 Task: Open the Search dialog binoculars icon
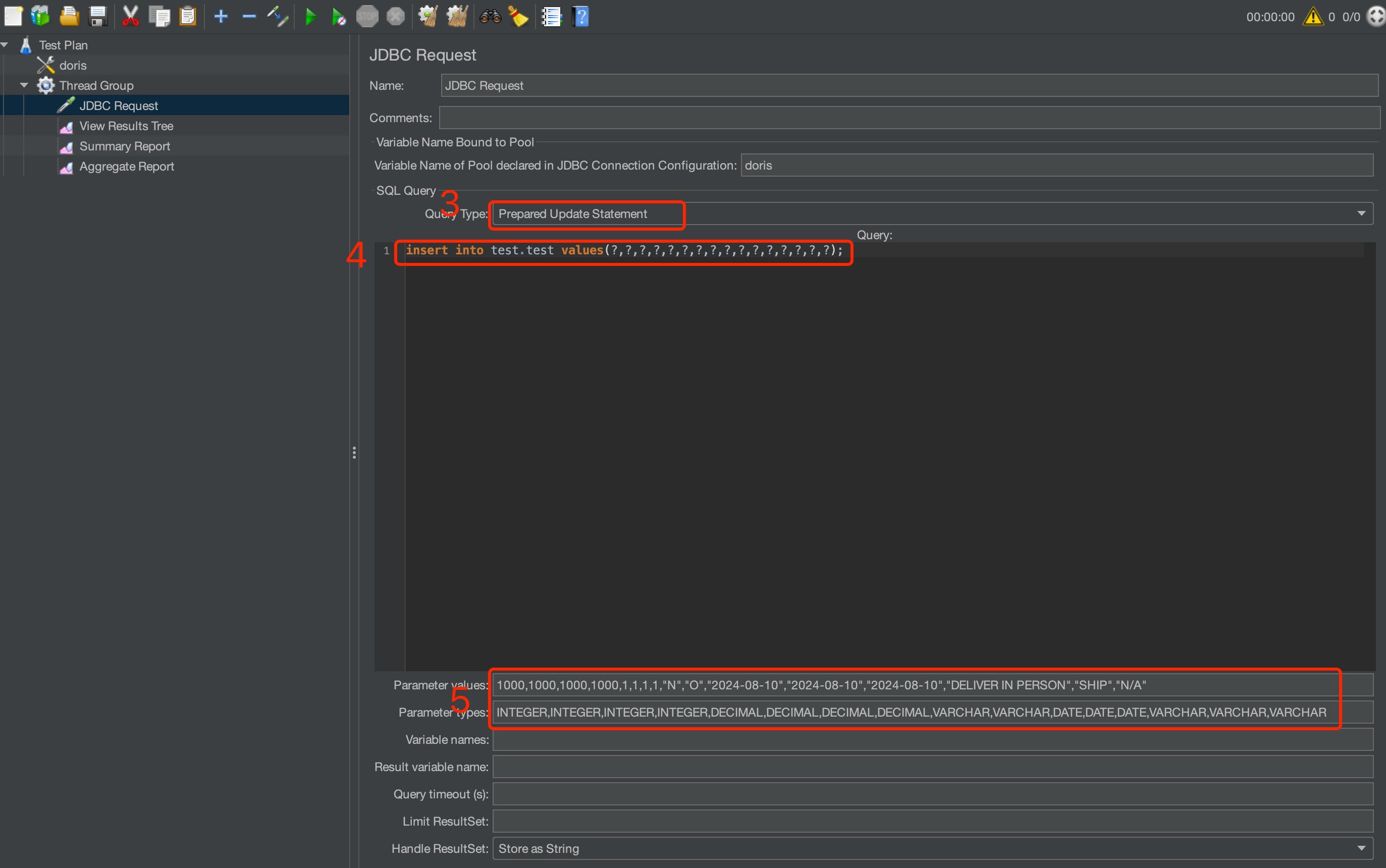489,16
